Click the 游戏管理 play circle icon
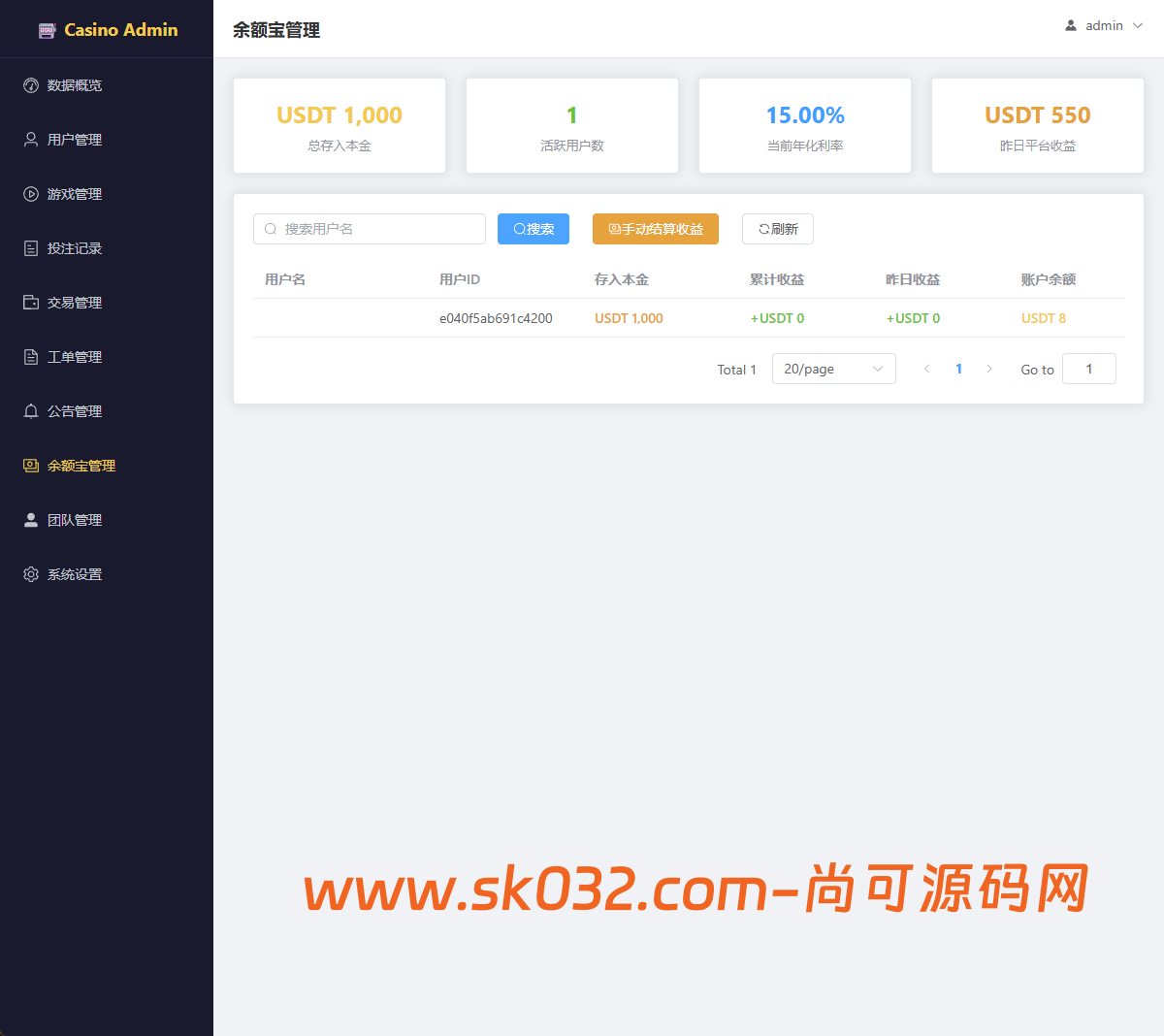The width and height of the screenshot is (1164, 1036). pos(31,194)
